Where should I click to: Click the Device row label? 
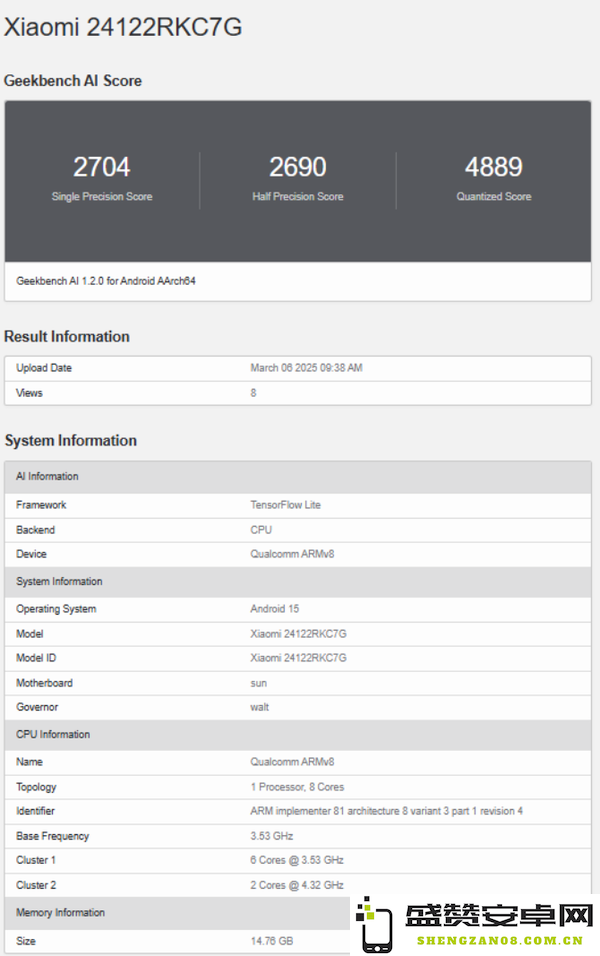coord(31,554)
